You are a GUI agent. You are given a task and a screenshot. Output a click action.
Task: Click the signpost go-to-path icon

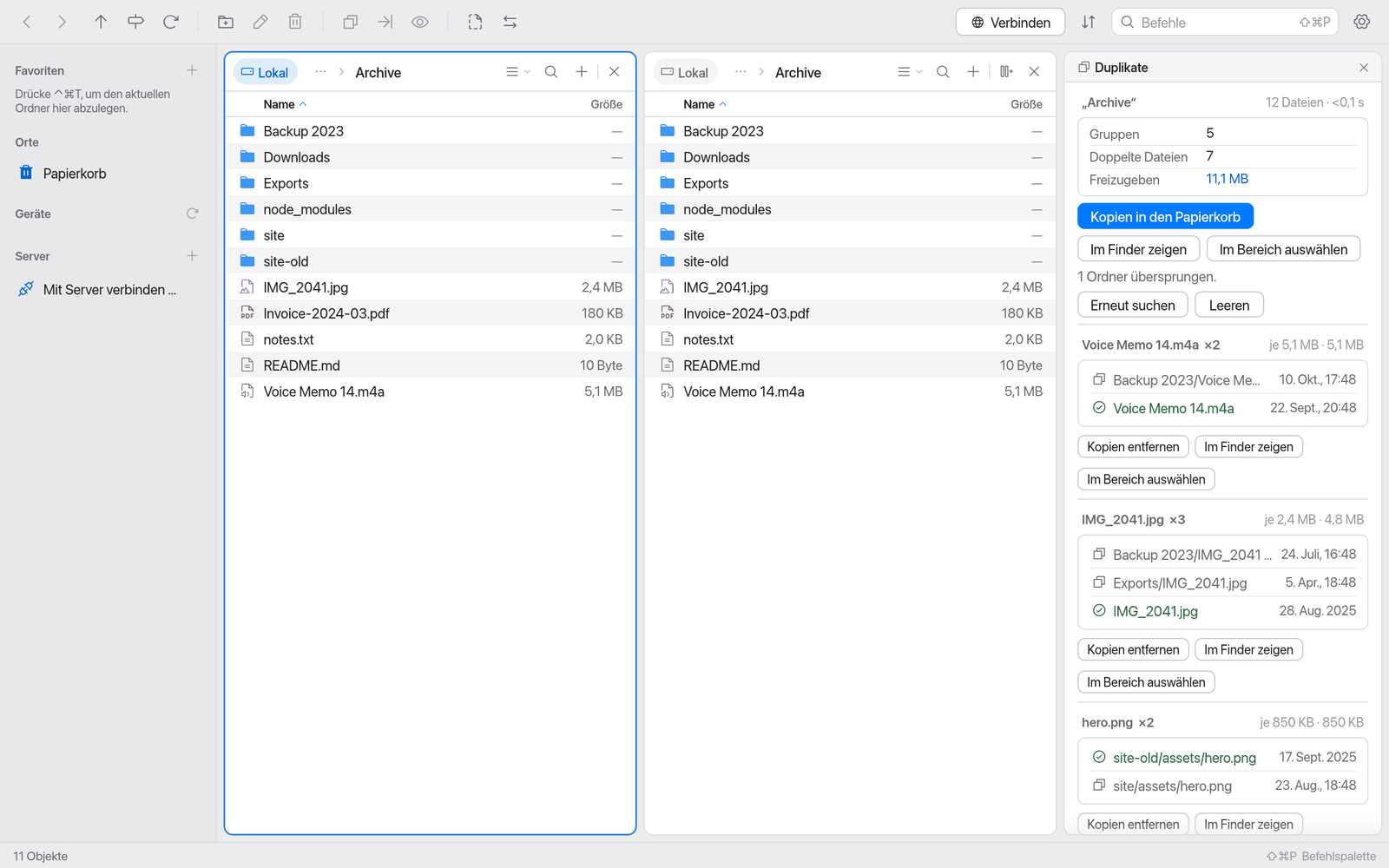[135, 22]
